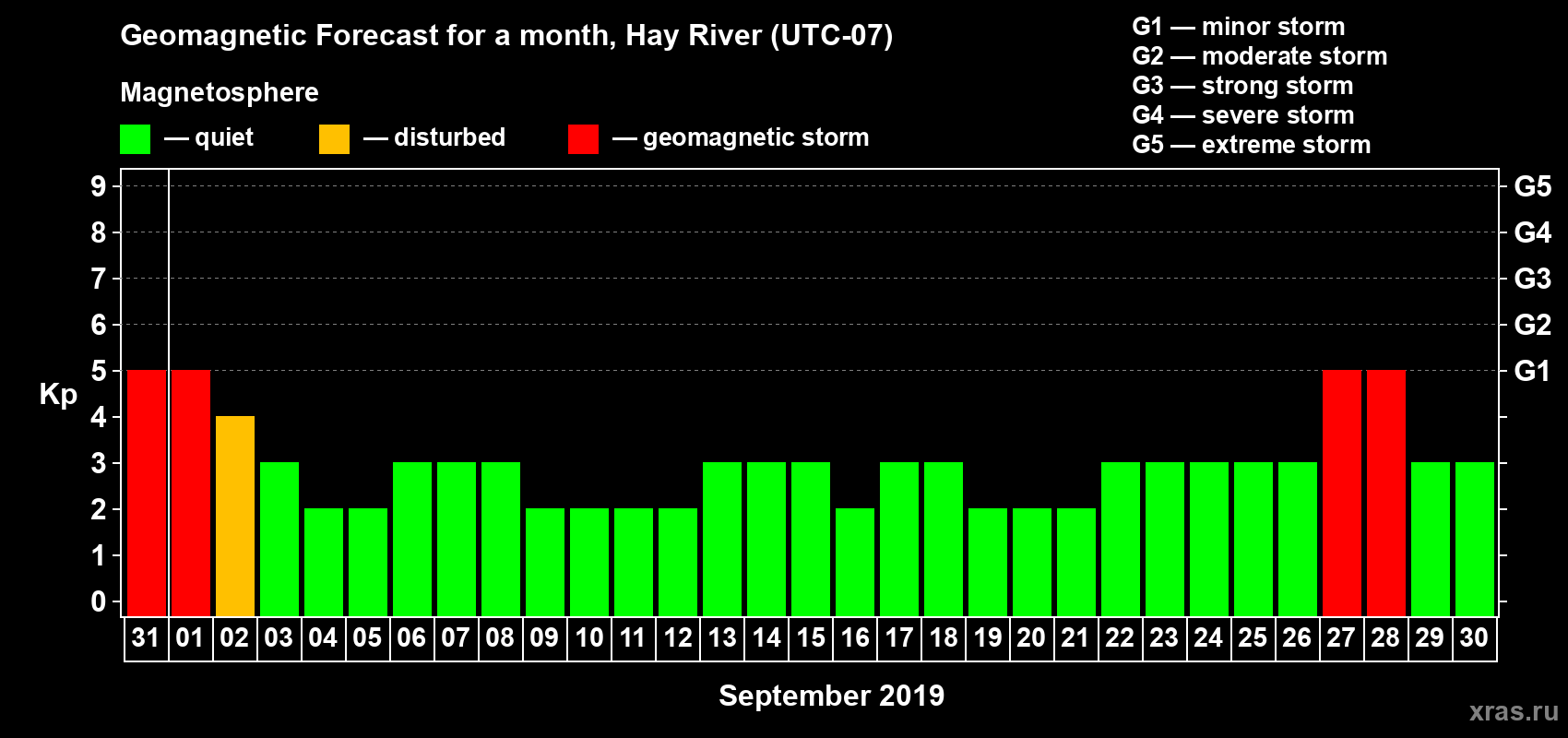Click the 'September 2019' axis caption
Image resolution: width=1568 pixels, height=738 pixels.
tap(832, 696)
